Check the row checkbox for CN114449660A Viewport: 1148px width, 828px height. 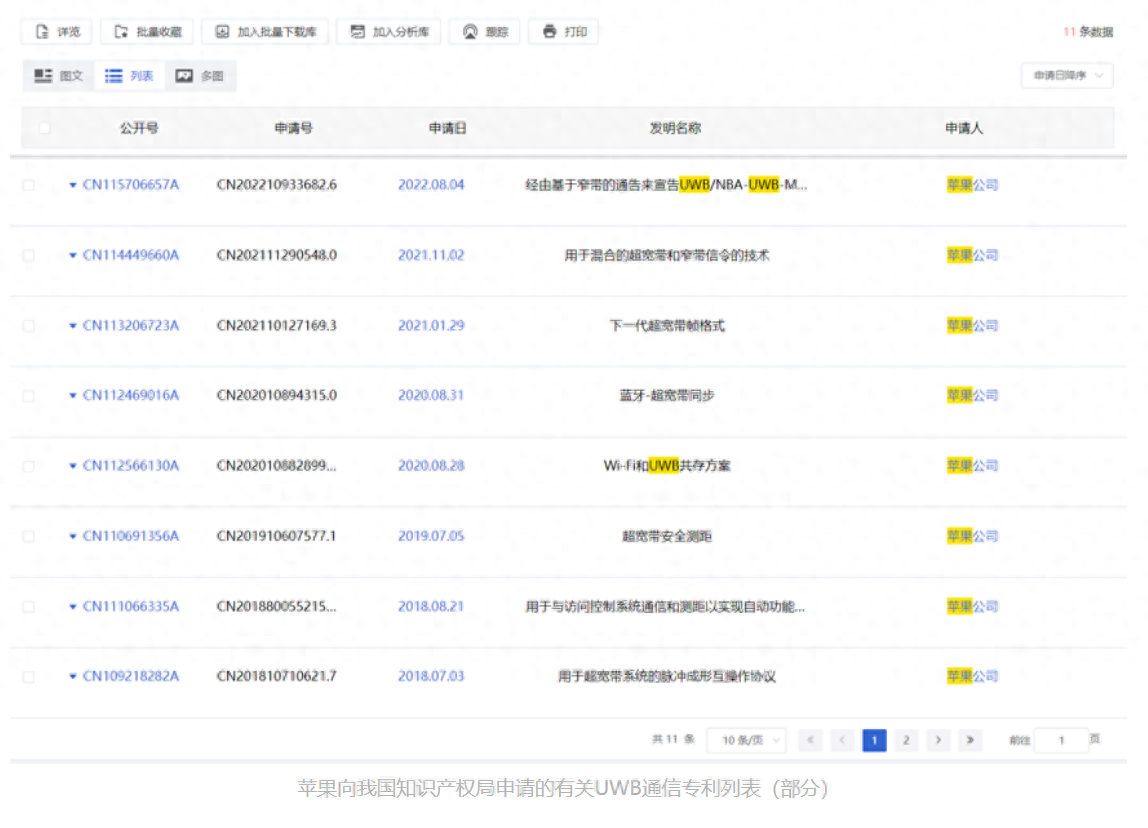click(x=29, y=256)
